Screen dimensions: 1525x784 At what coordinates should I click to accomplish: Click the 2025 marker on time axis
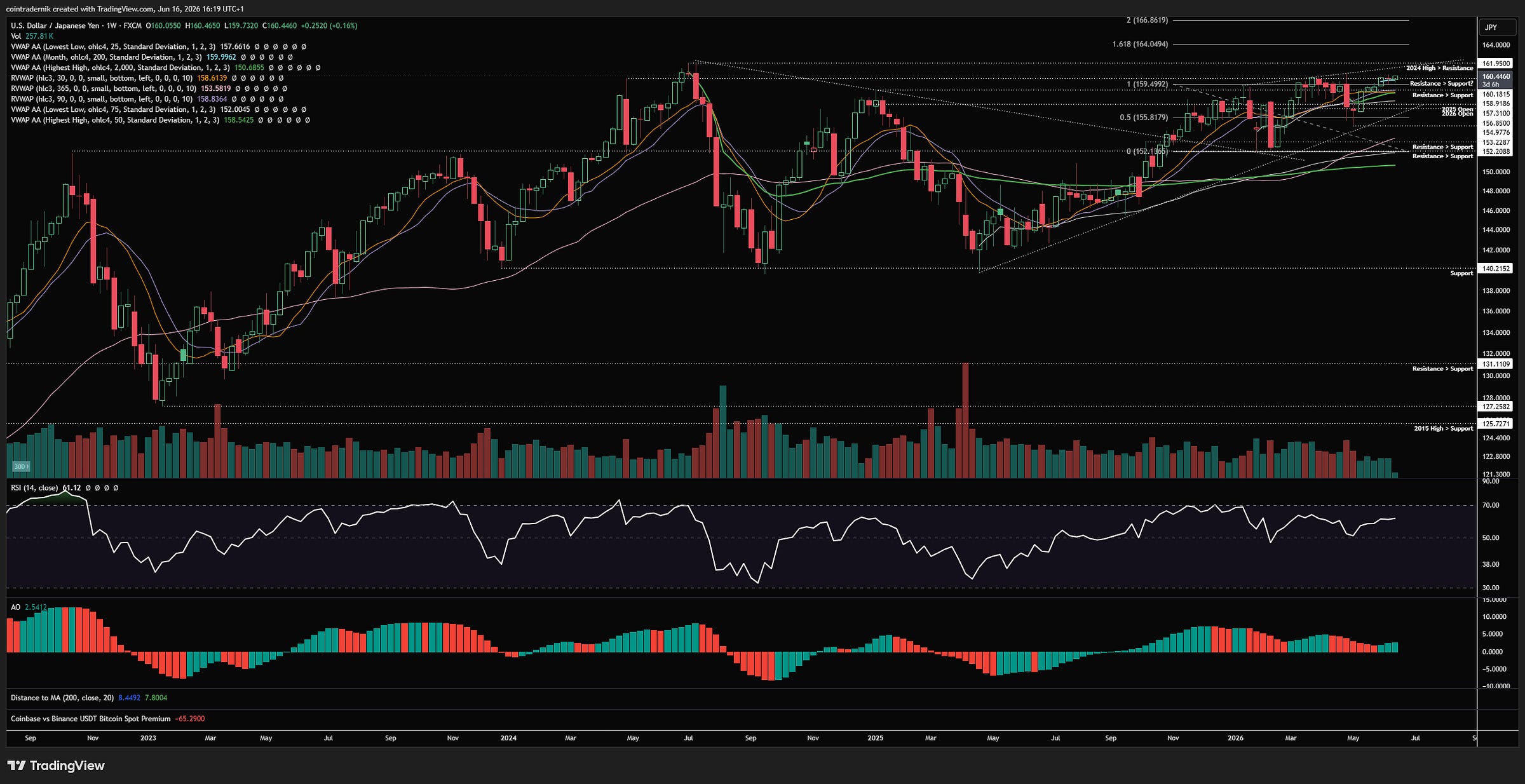coord(876,738)
